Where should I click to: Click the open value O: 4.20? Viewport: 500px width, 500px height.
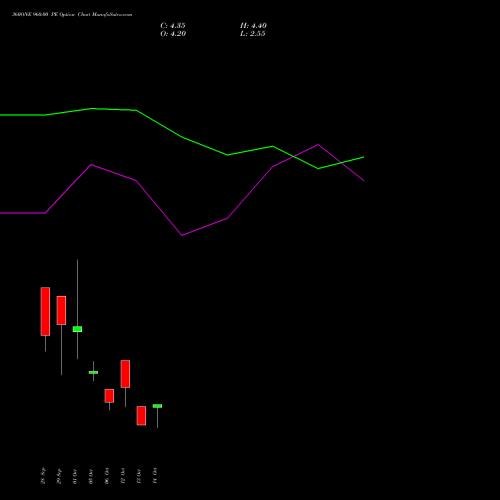click(x=173, y=34)
